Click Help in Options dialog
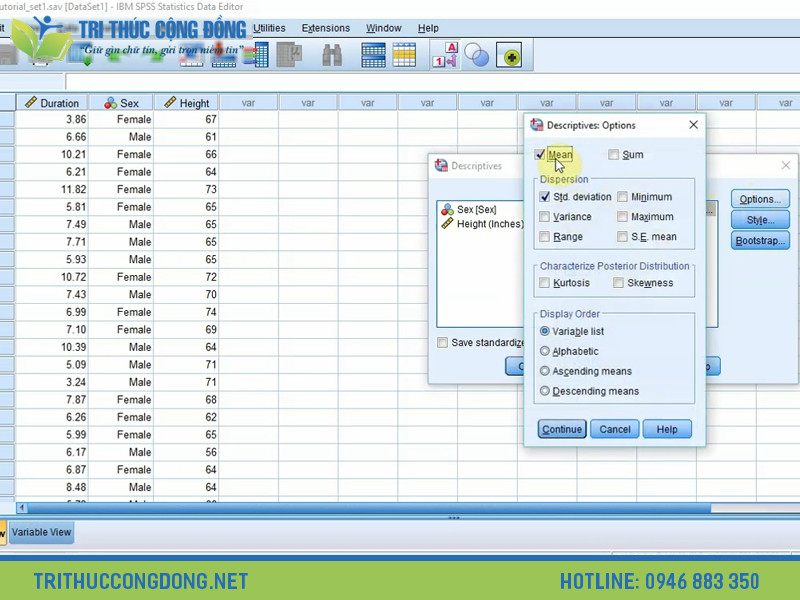Image resolution: width=800 pixels, height=600 pixels. tap(667, 429)
